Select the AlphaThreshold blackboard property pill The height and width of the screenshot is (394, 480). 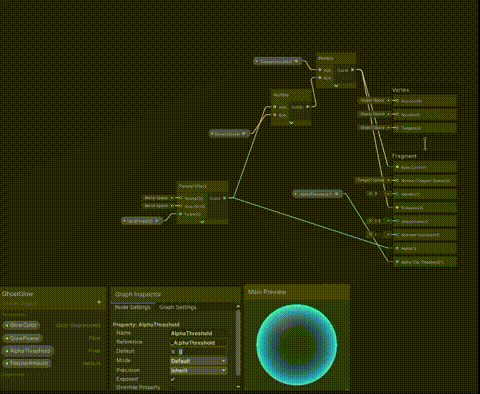point(28,351)
